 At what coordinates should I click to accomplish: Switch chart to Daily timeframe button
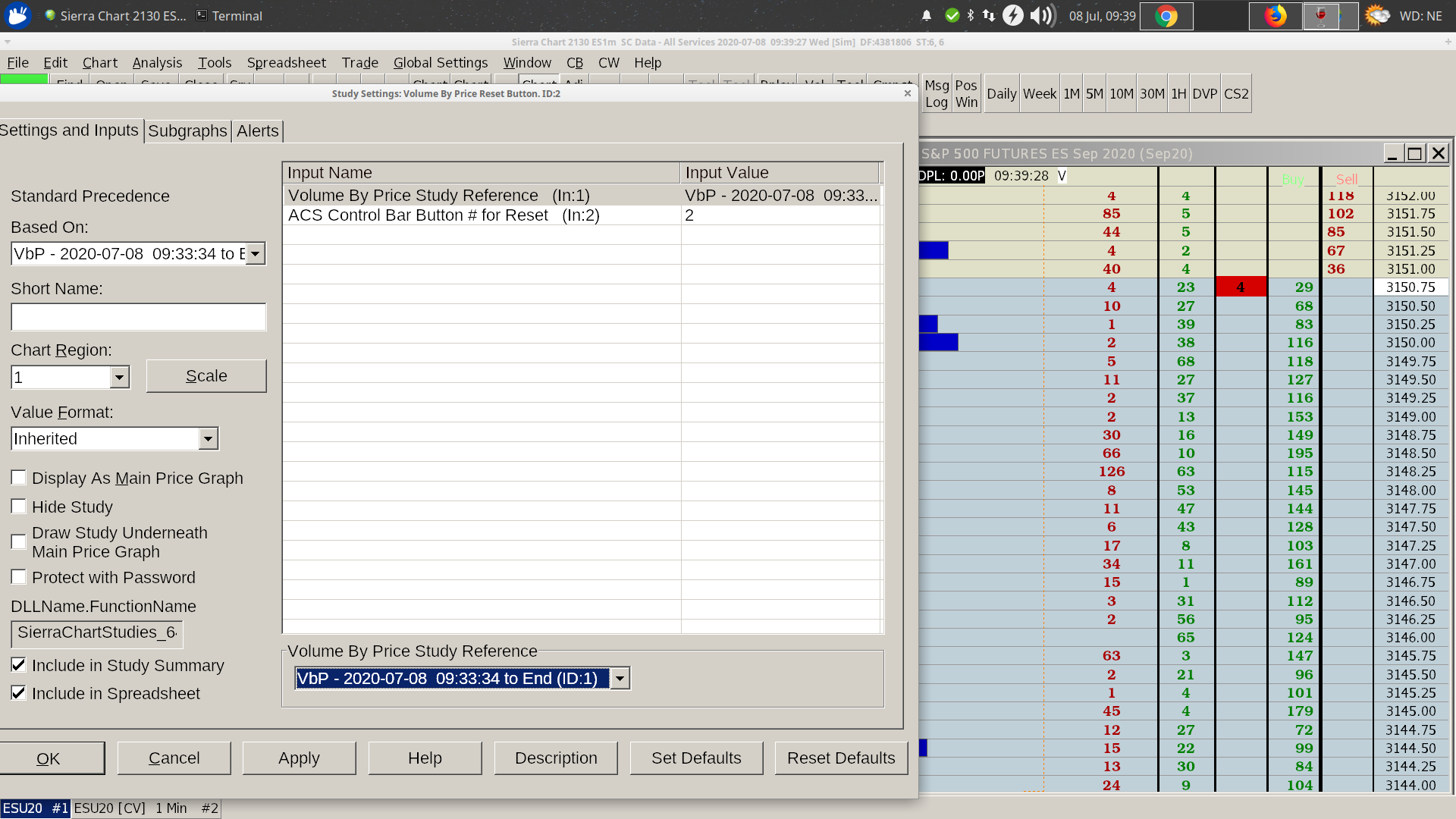point(1001,93)
